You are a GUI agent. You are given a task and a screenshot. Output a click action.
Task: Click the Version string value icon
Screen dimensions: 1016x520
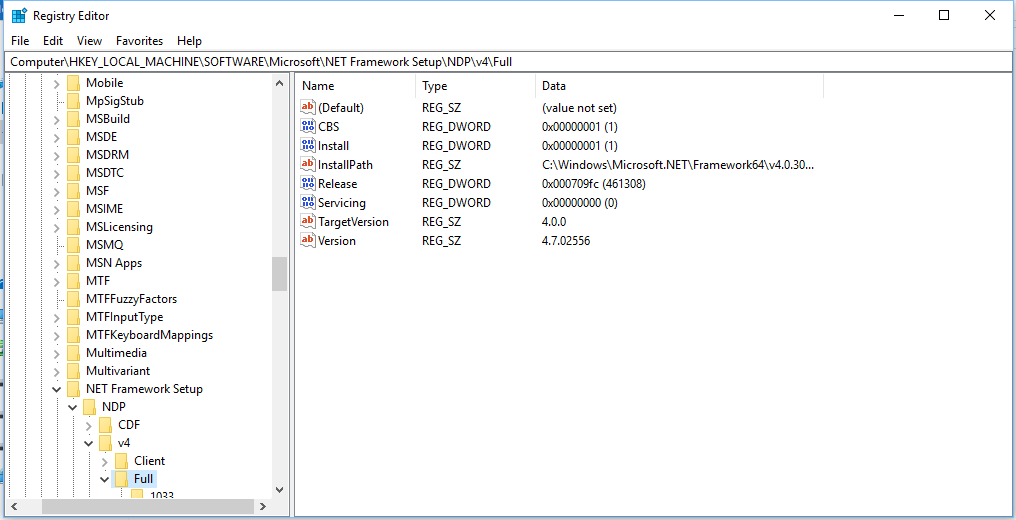(308, 240)
